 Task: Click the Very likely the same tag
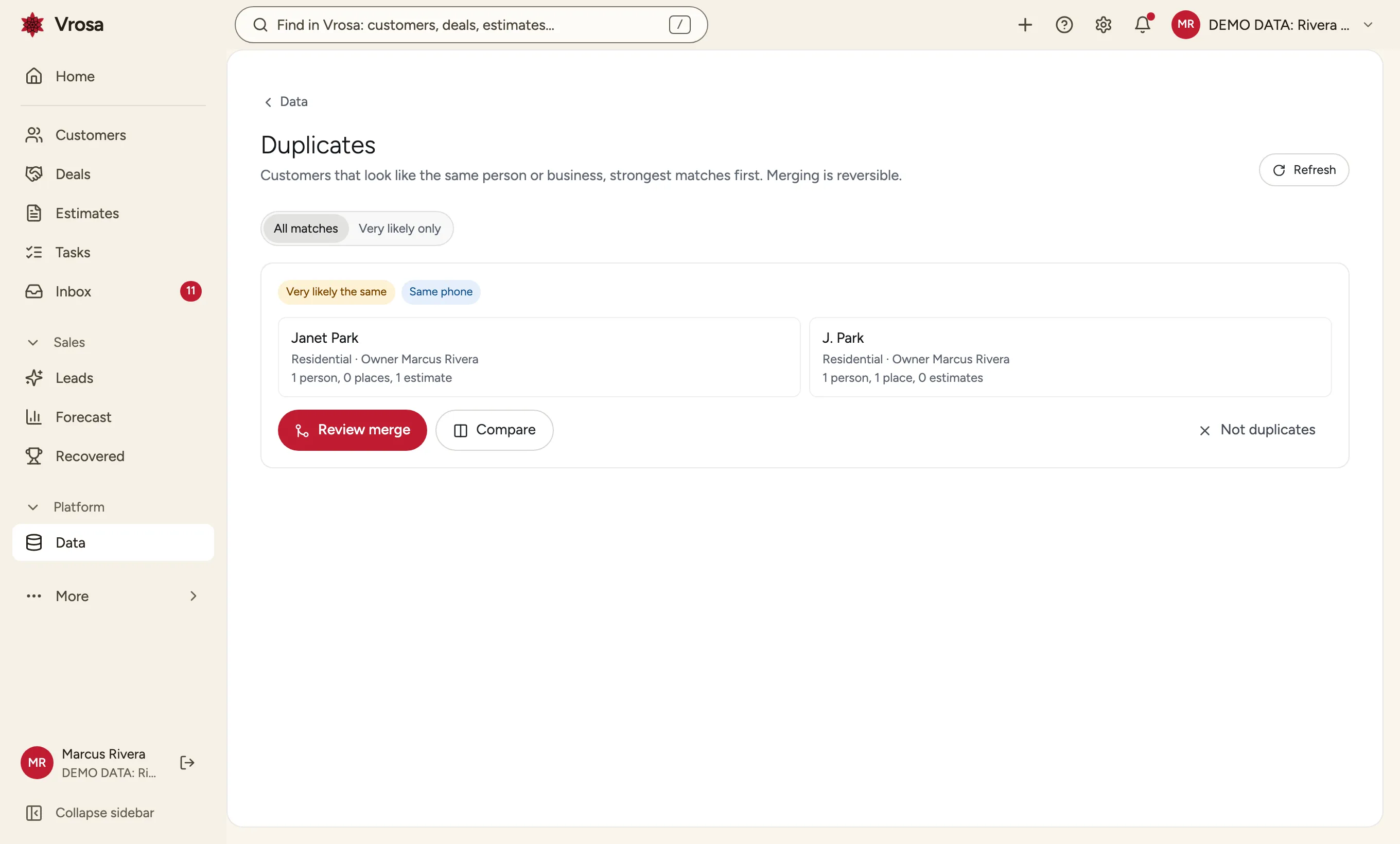point(337,292)
